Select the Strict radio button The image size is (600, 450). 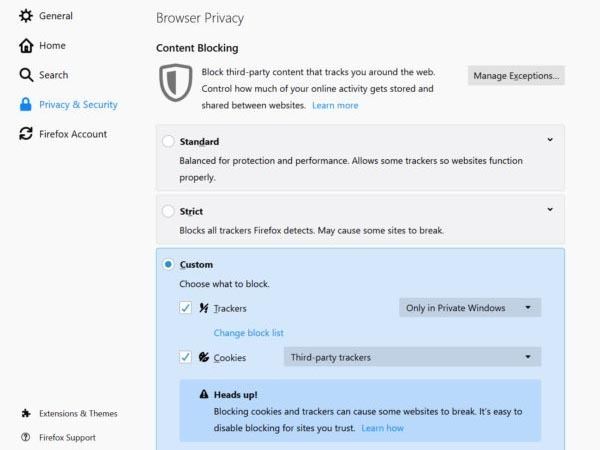point(168,211)
